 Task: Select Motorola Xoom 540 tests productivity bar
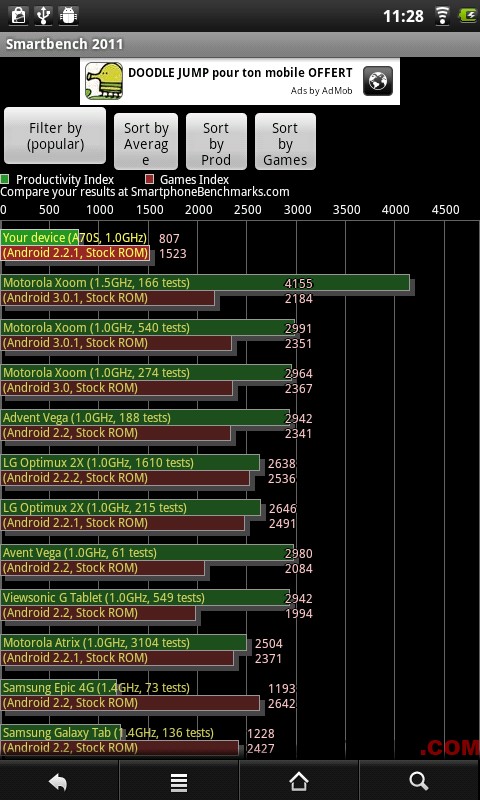tap(147, 328)
